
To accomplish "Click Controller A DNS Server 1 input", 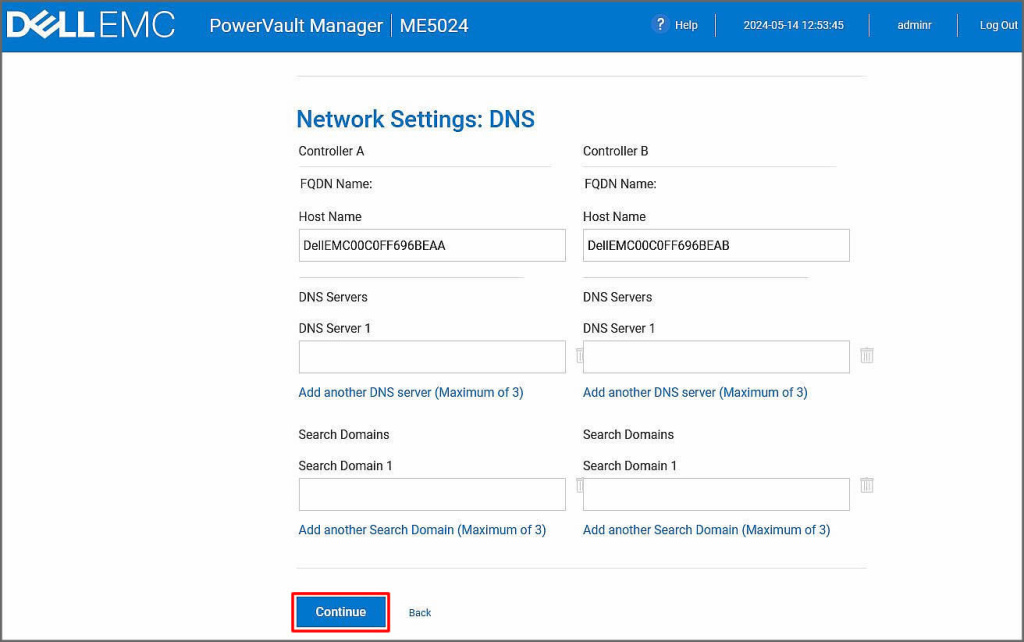I will 432,357.
